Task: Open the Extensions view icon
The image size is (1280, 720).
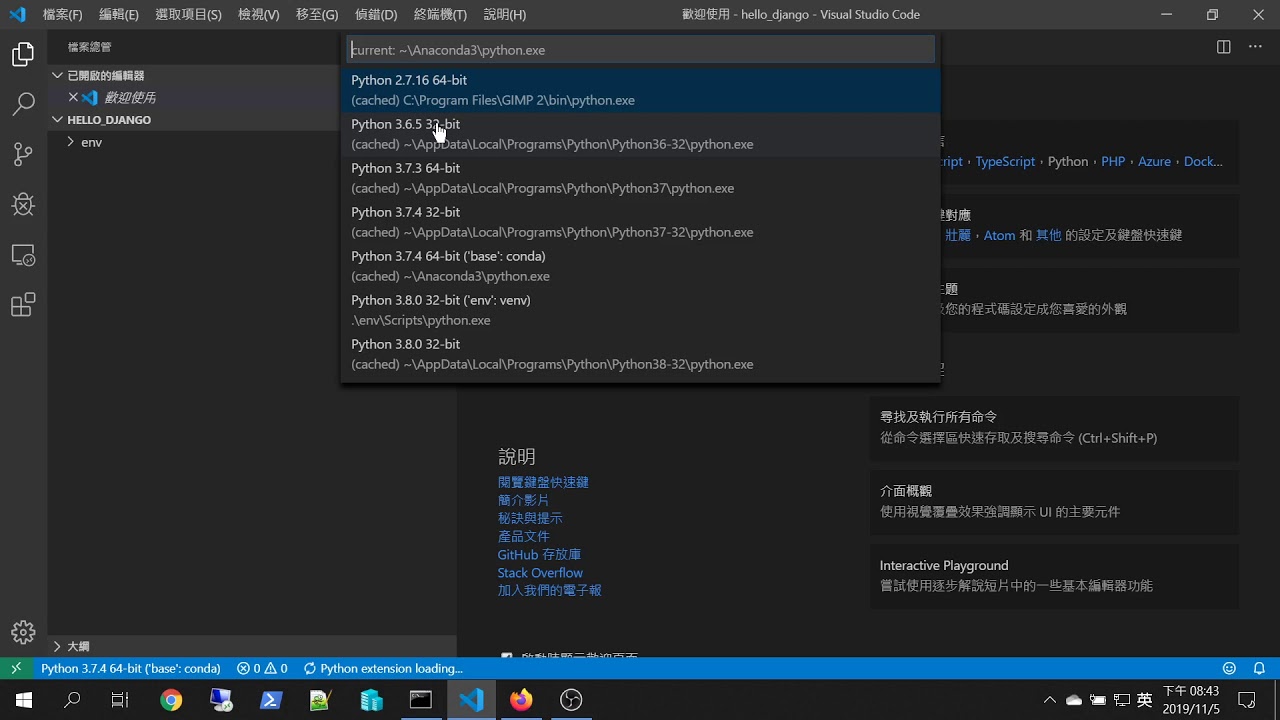Action: click(x=23, y=305)
